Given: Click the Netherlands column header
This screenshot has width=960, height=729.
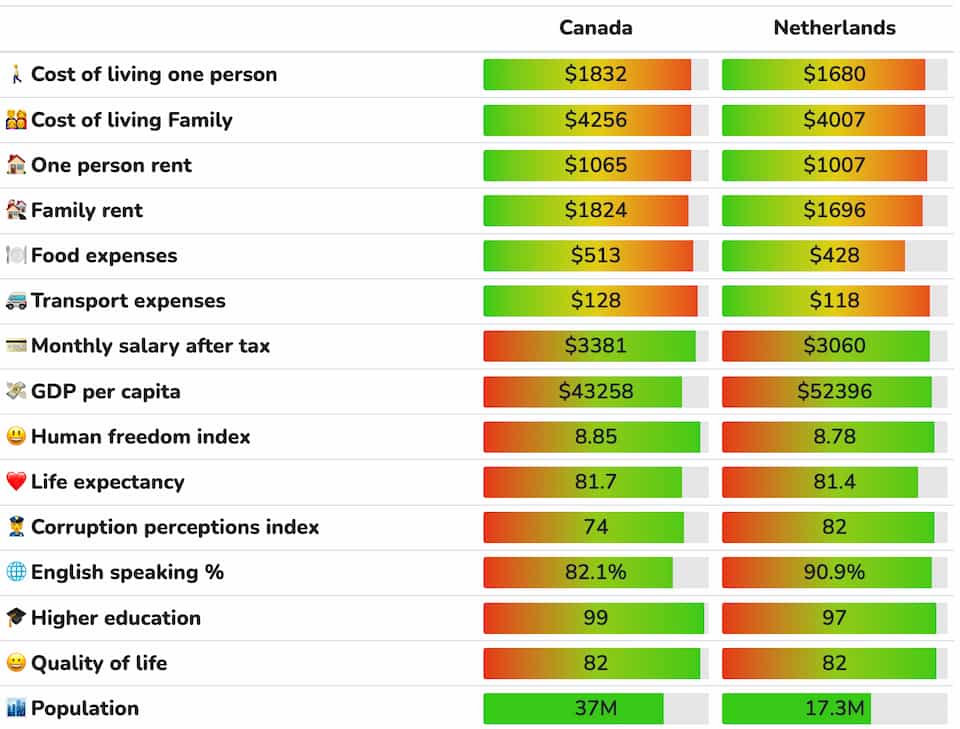Looking at the screenshot, I should tap(834, 28).
